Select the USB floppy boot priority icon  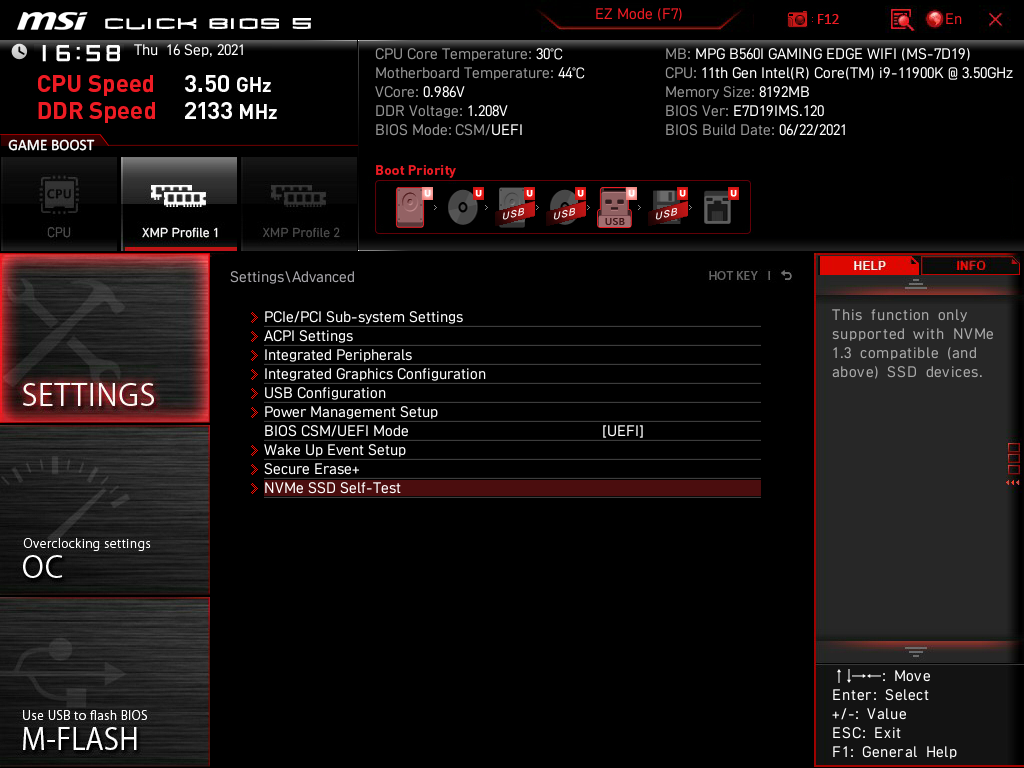coord(667,207)
